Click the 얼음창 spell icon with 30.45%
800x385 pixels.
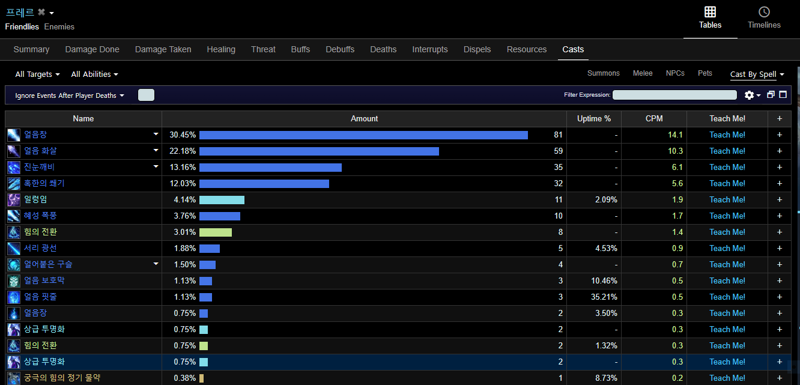click(14, 135)
